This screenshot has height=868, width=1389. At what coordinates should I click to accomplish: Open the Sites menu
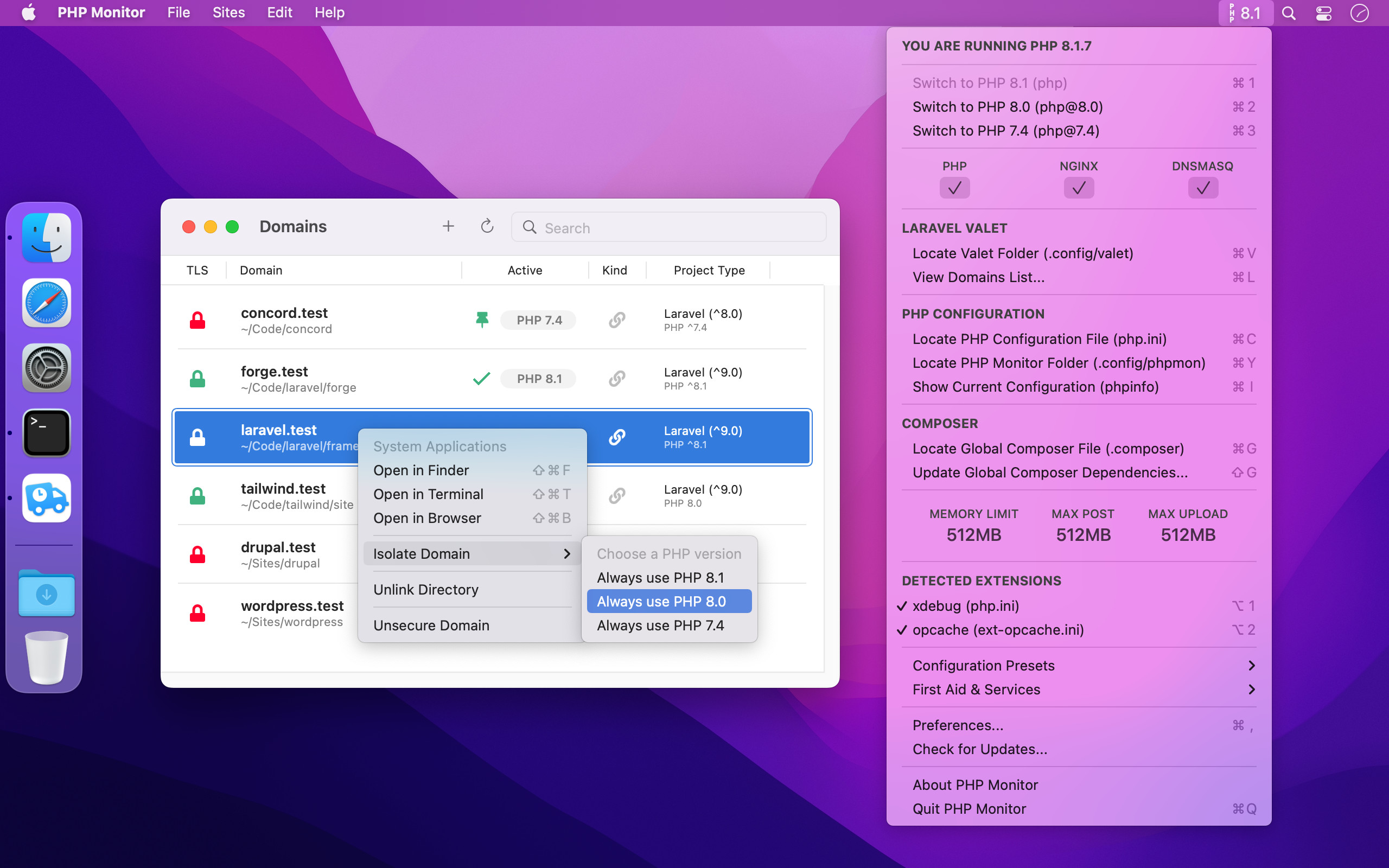pyautogui.click(x=228, y=12)
